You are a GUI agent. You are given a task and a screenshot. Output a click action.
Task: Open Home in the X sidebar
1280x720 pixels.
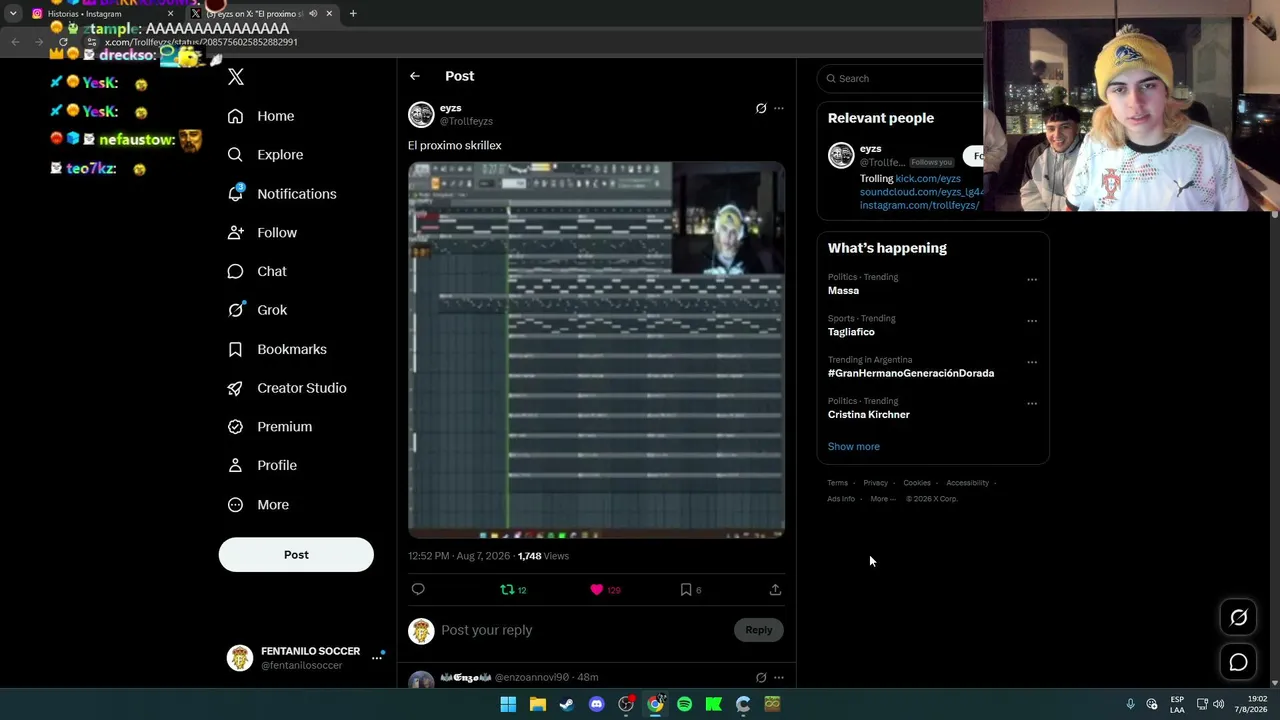pos(261,116)
